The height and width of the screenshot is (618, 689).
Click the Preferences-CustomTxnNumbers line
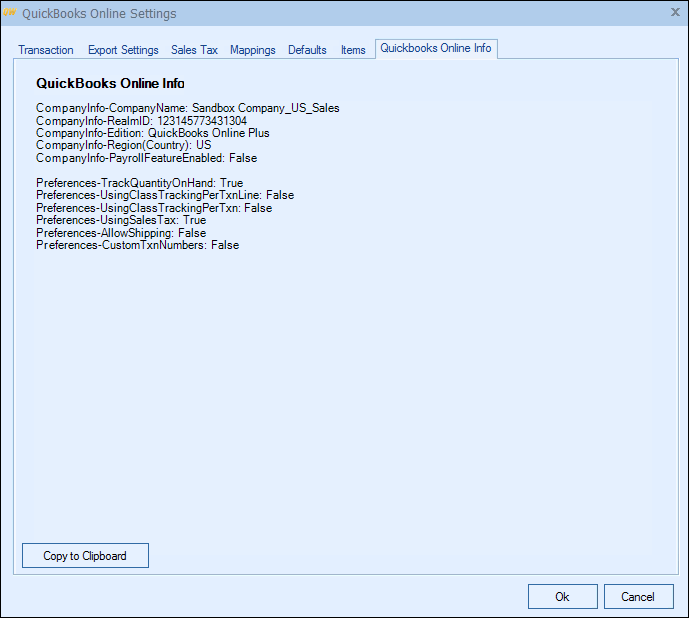tap(137, 245)
